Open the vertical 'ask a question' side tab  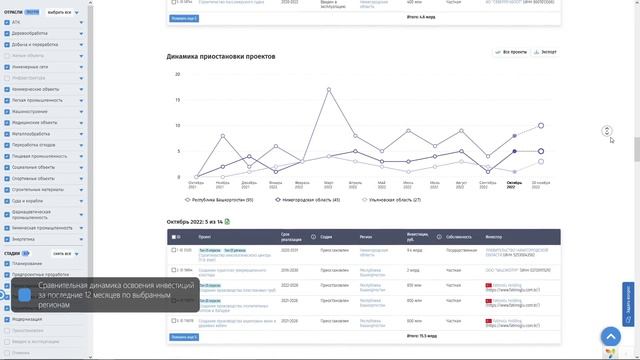tap(628, 304)
